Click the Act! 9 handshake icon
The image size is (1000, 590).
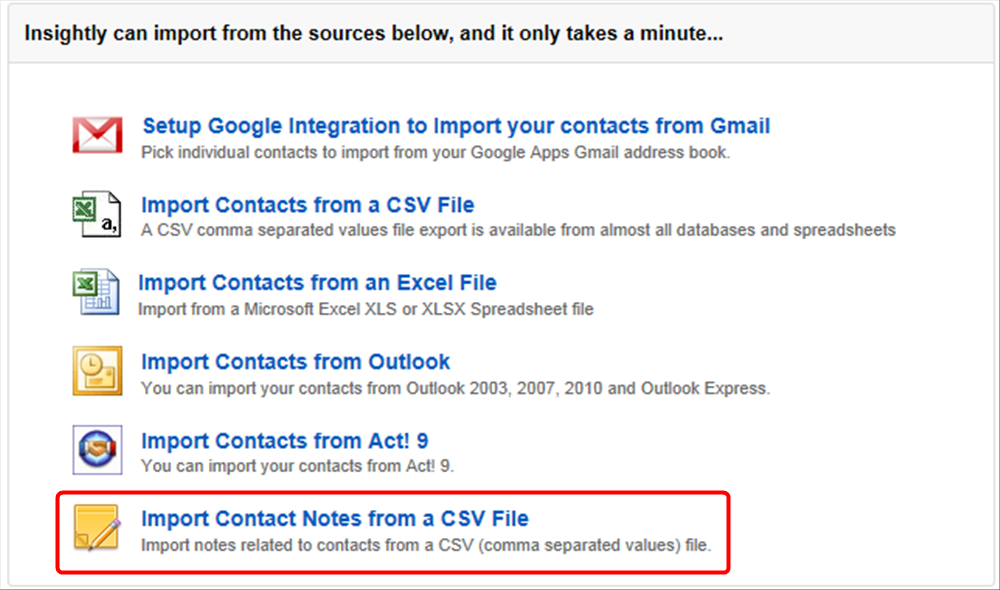tap(97, 450)
